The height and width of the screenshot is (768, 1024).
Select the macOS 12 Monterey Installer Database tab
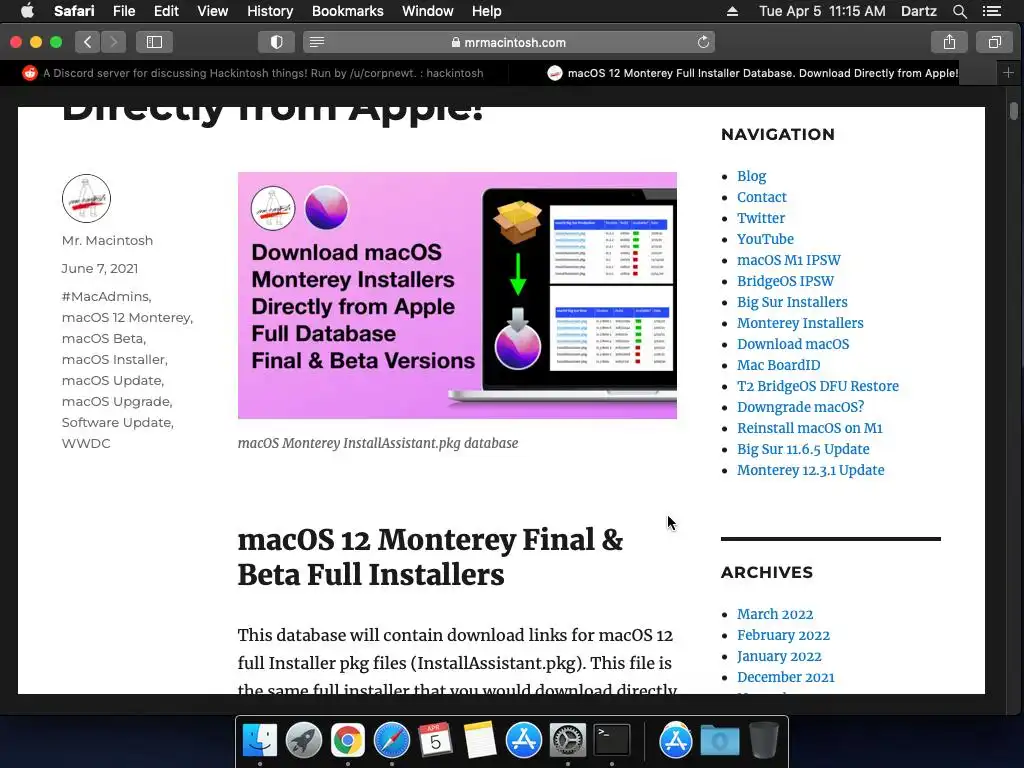tap(752, 72)
